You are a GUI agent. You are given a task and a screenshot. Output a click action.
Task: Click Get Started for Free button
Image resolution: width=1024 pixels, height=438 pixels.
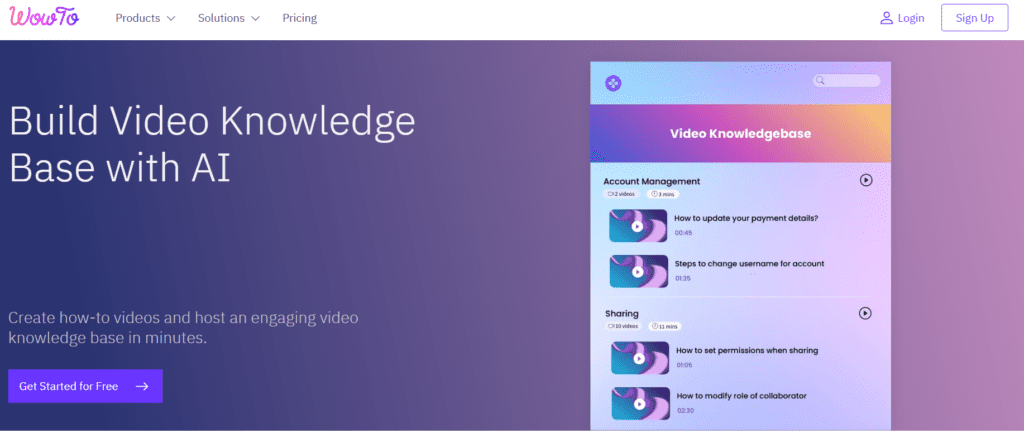coord(85,386)
